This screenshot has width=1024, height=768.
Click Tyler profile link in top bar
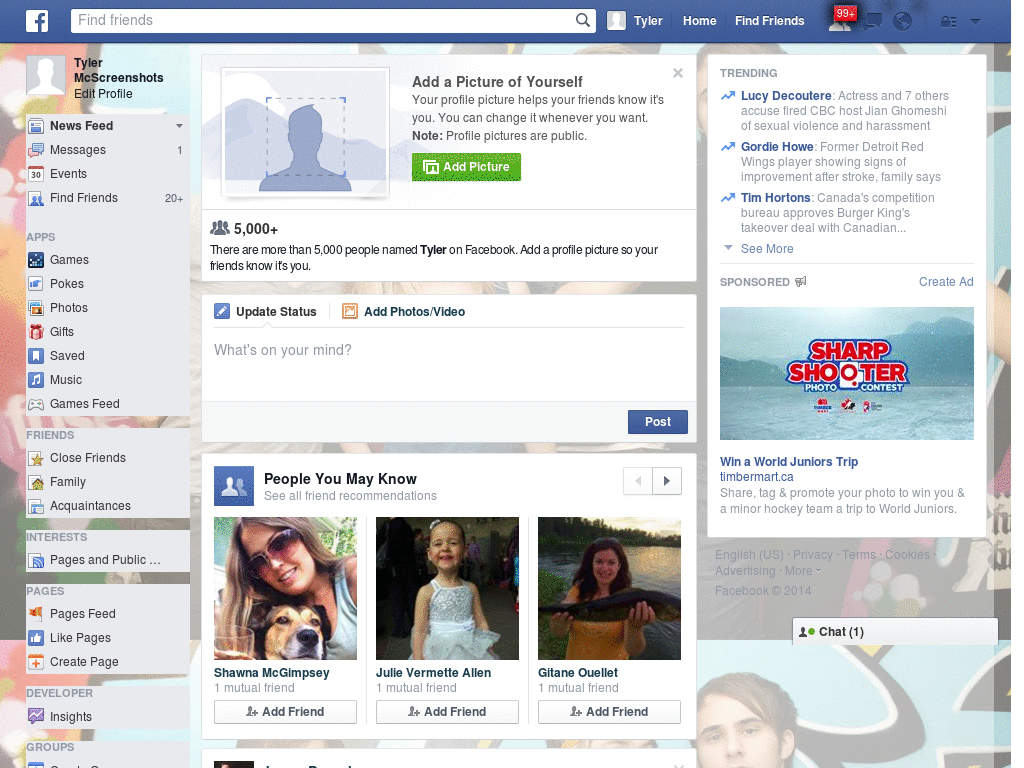click(635, 21)
